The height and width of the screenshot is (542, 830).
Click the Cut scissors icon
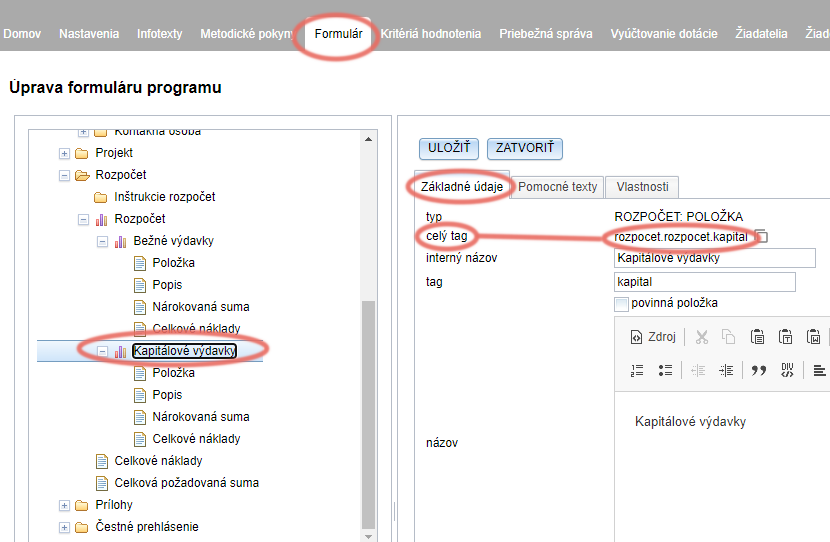702,337
